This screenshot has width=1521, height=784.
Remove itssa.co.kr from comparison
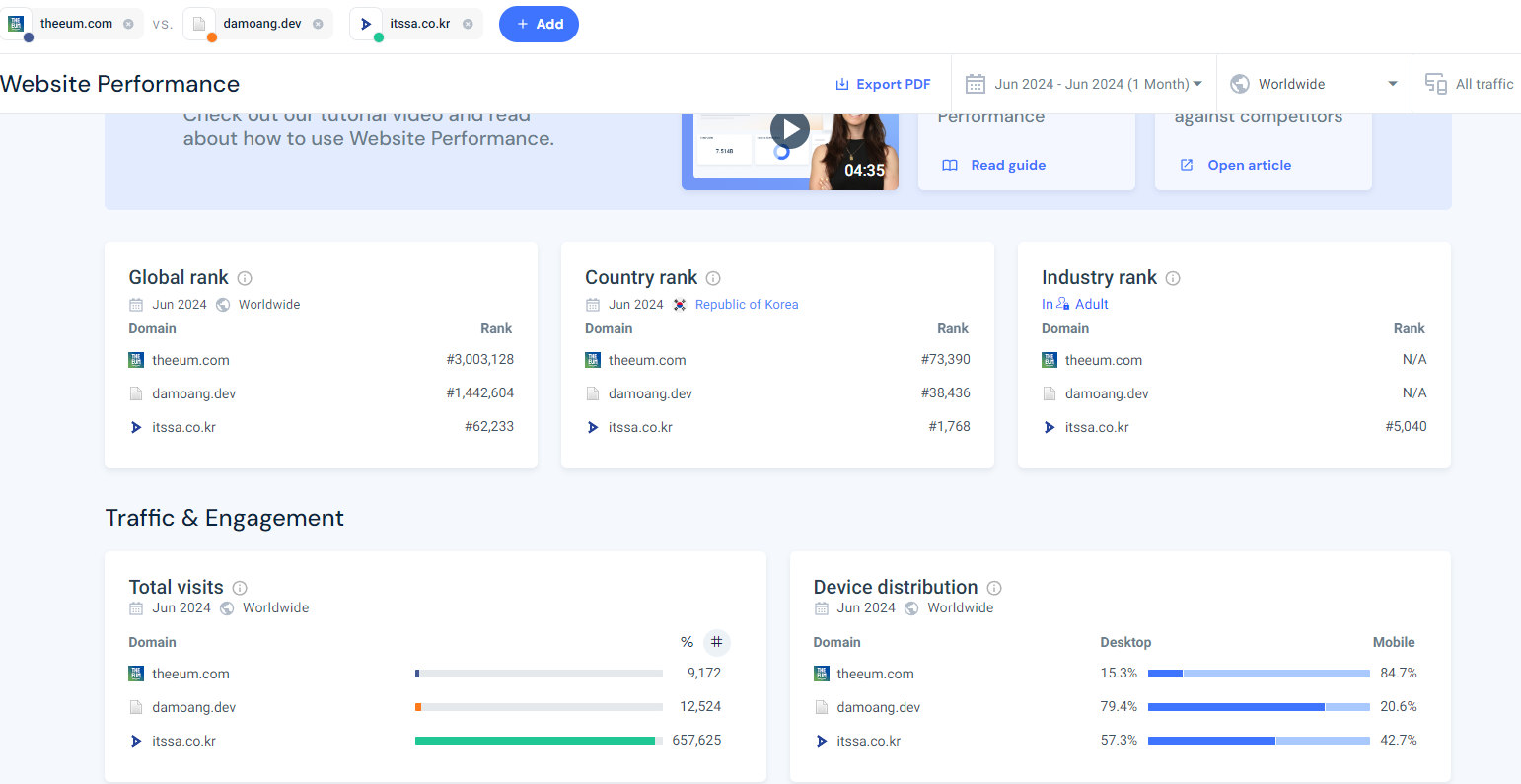[468, 24]
